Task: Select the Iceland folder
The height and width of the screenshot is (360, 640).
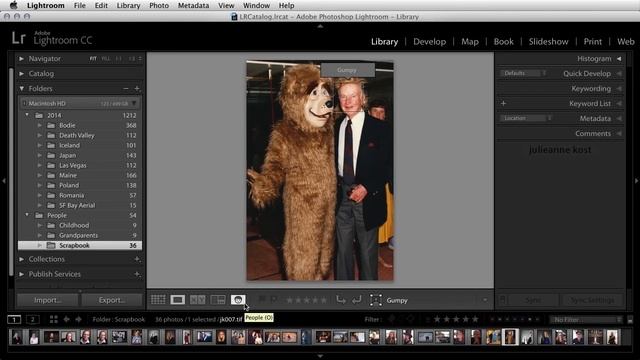Action: tap(69, 145)
